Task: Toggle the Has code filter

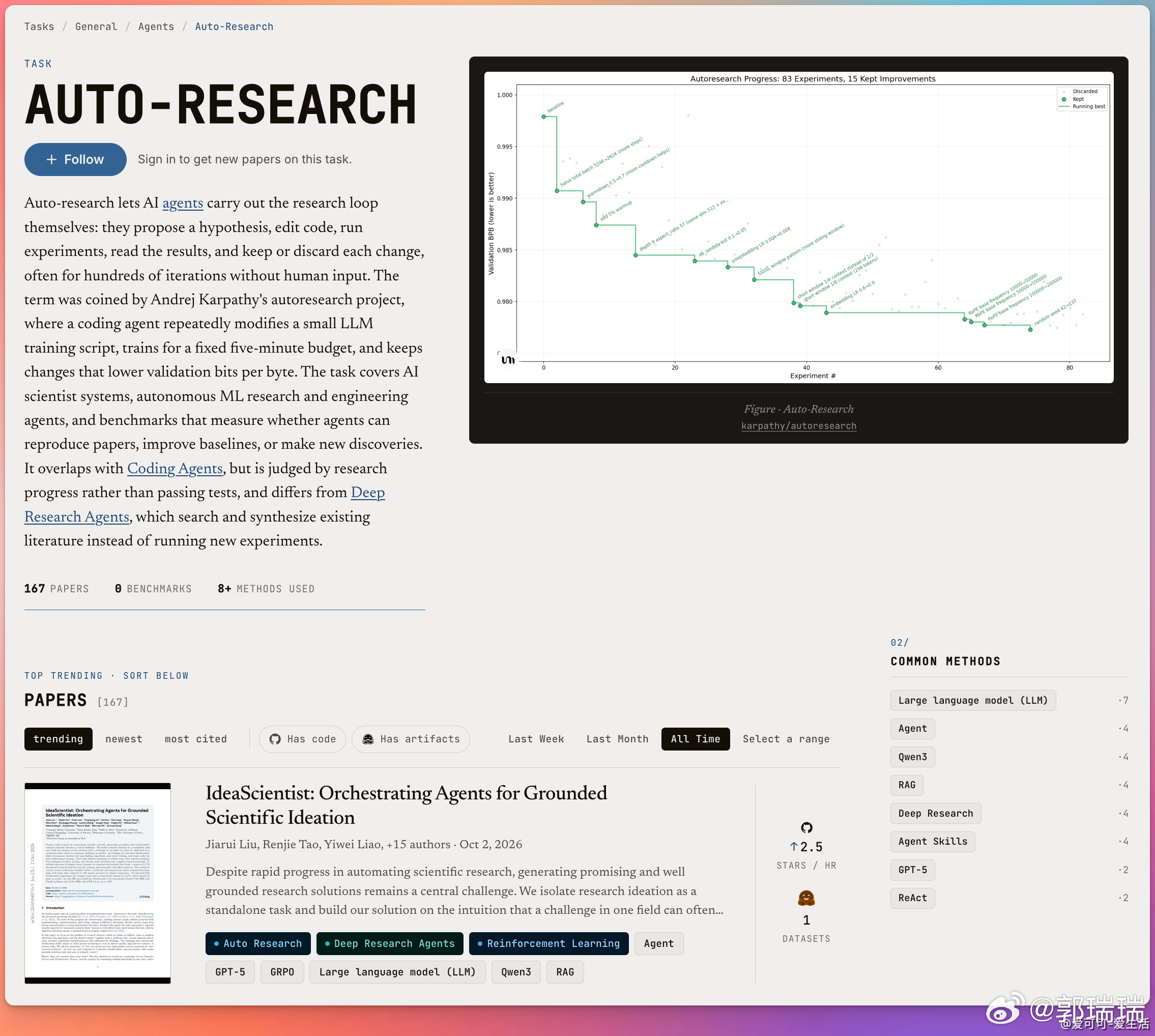Action: point(302,739)
